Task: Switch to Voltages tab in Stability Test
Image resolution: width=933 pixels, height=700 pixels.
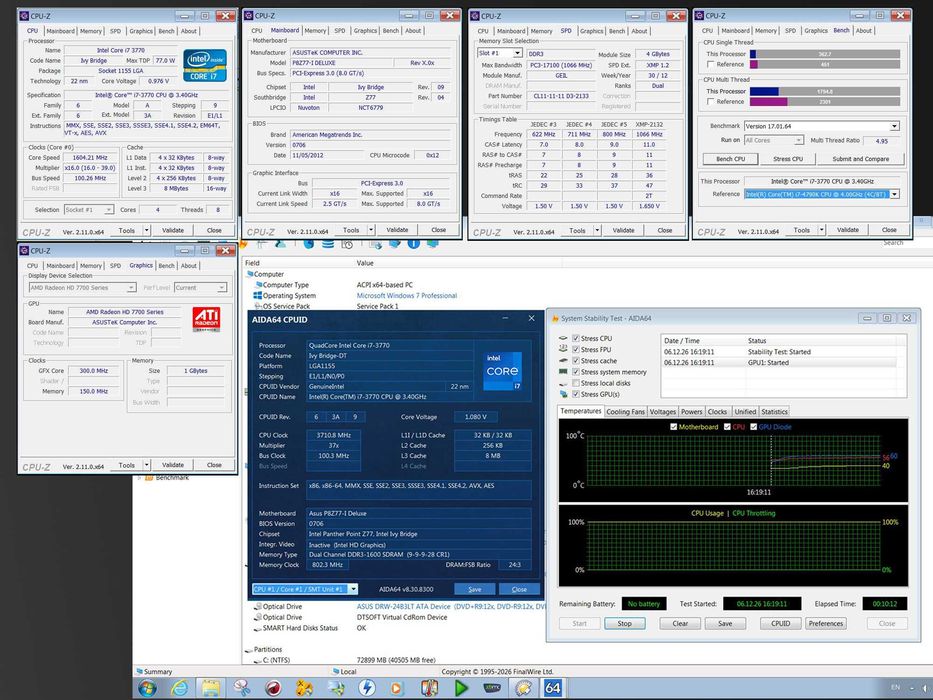Action: point(663,412)
